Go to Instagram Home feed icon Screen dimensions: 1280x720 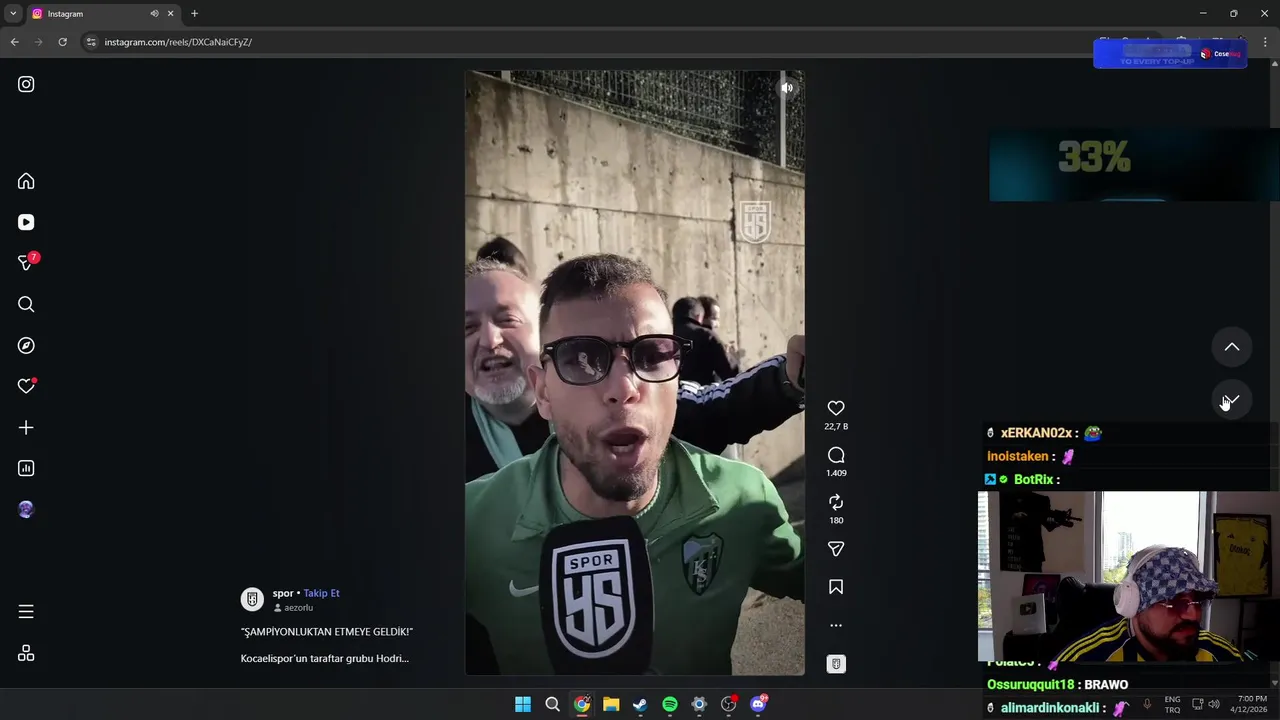coord(26,181)
